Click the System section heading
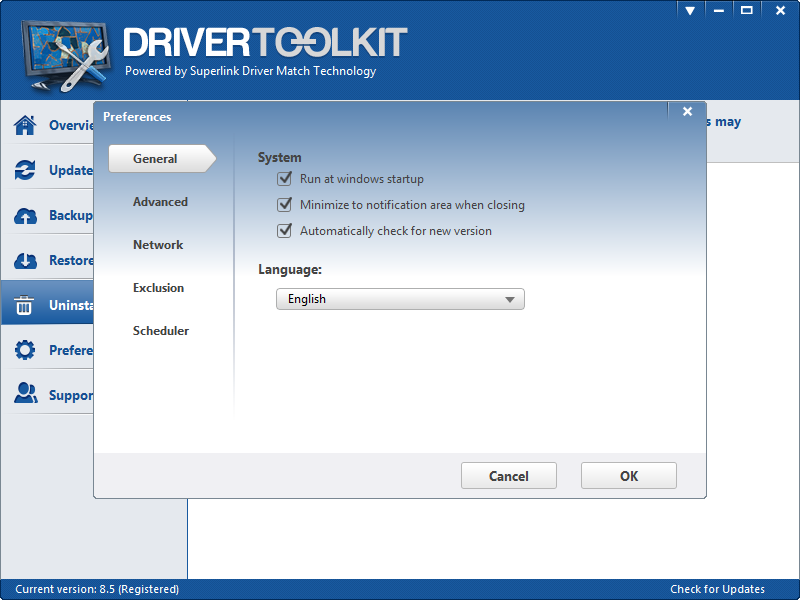The image size is (800, 600). 279,157
